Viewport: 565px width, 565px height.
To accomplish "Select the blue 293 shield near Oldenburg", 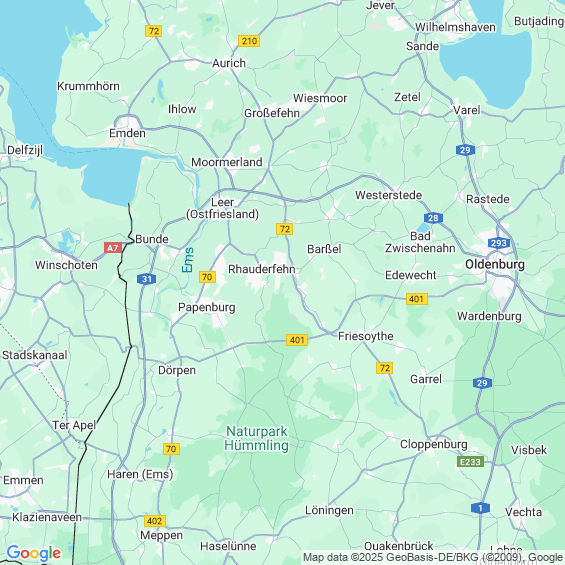I will 499,243.
